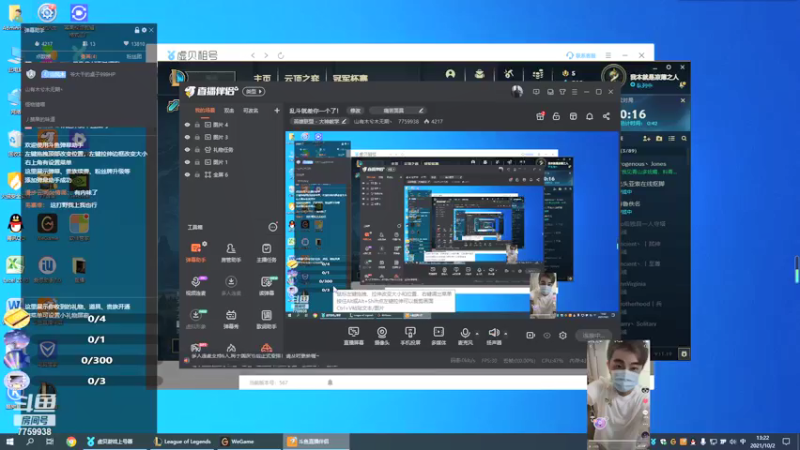Click the record video icon in bottom bar
This screenshot has height=450, width=800.
[x=531, y=335]
